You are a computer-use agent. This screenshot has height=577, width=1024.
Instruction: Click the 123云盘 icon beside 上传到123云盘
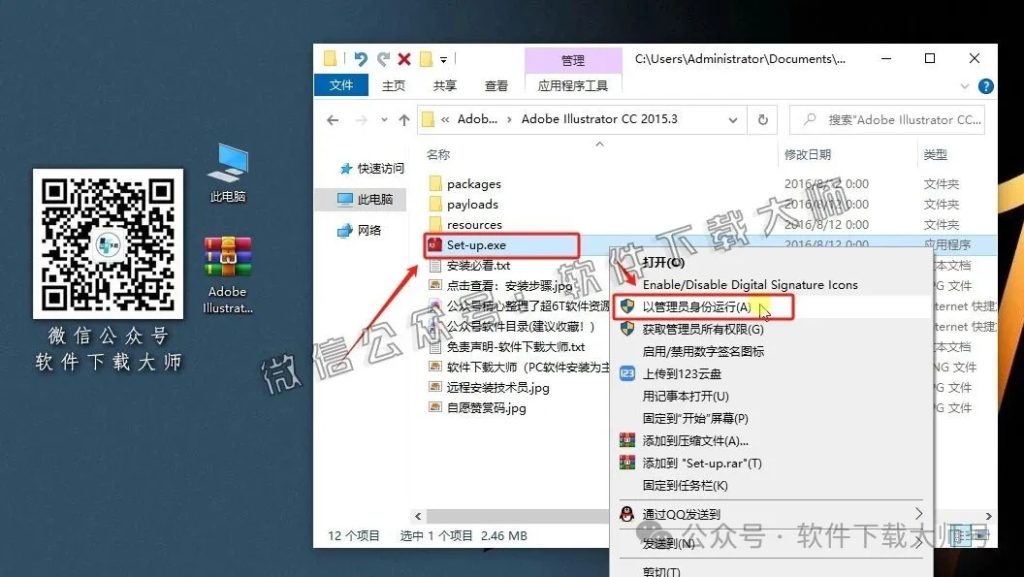tap(626, 375)
